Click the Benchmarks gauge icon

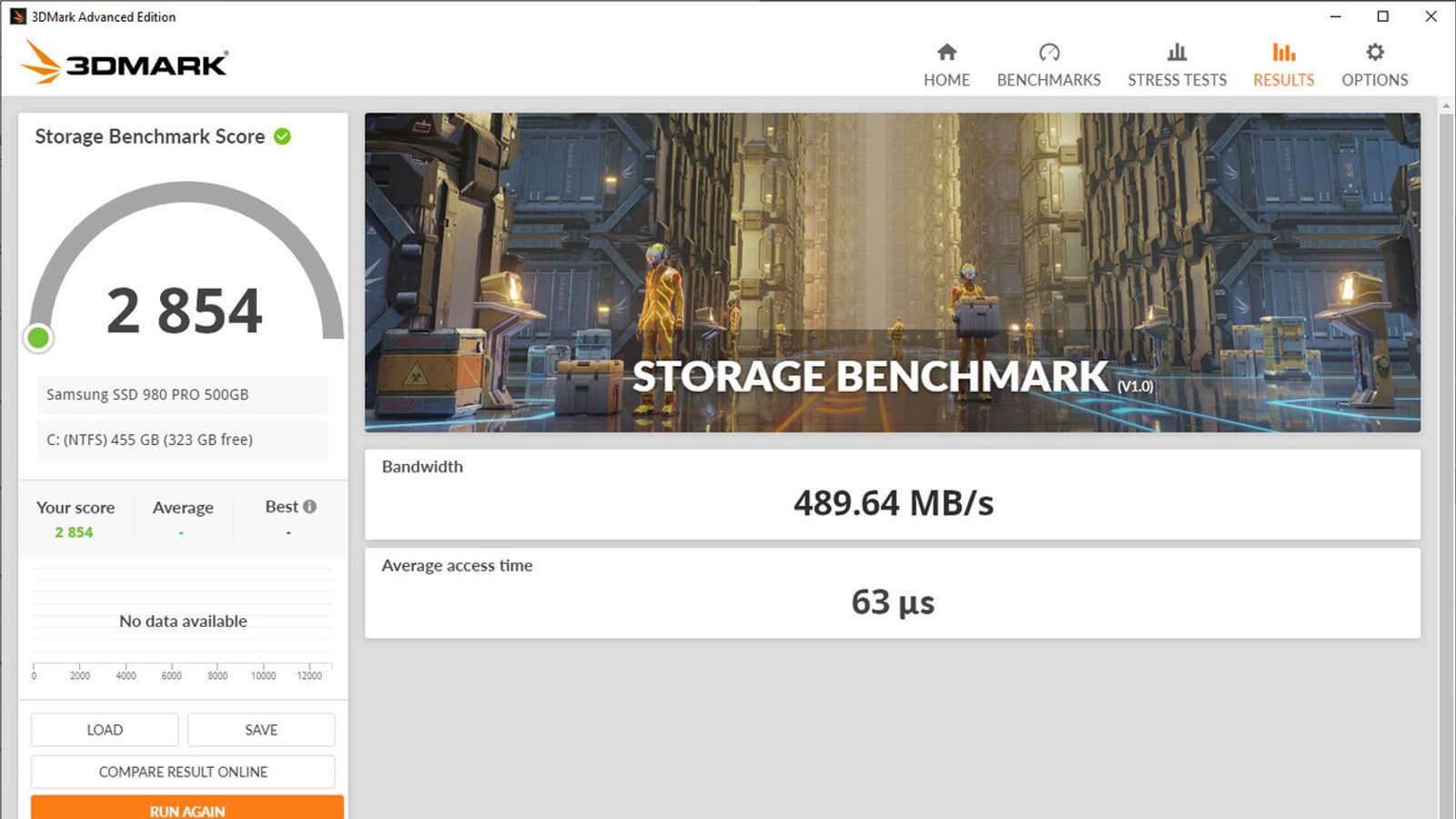1049,52
